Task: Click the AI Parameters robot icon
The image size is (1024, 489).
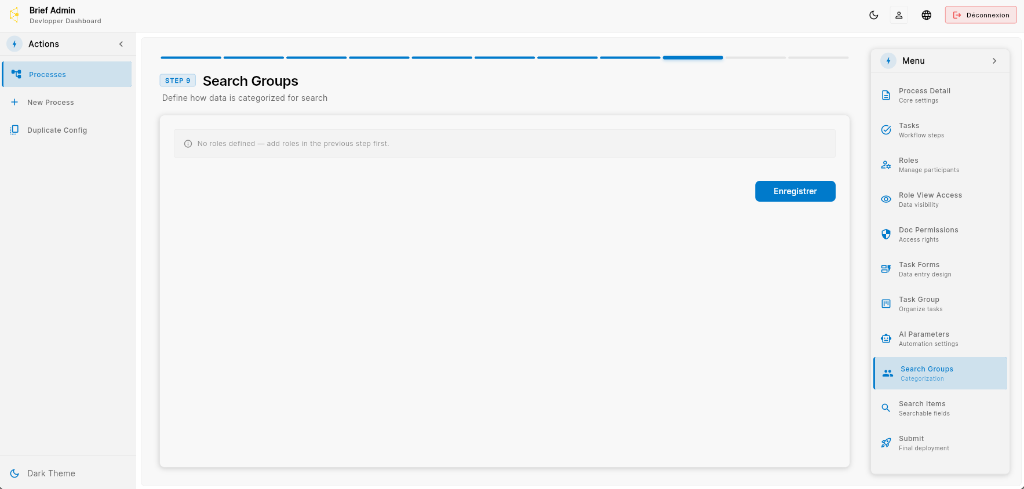Action: [886, 338]
